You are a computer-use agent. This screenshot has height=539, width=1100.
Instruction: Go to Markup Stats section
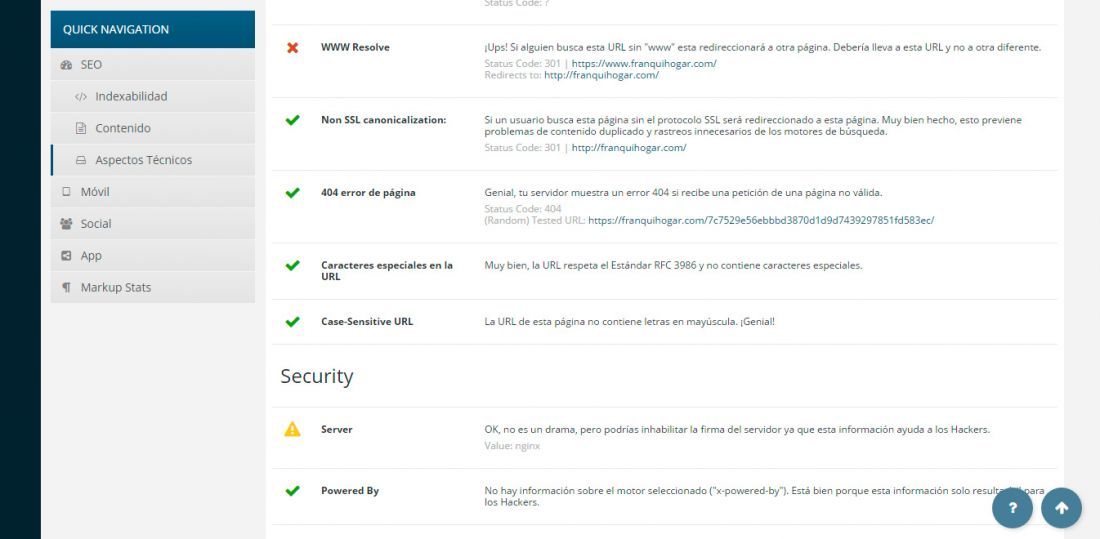(152, 287)
